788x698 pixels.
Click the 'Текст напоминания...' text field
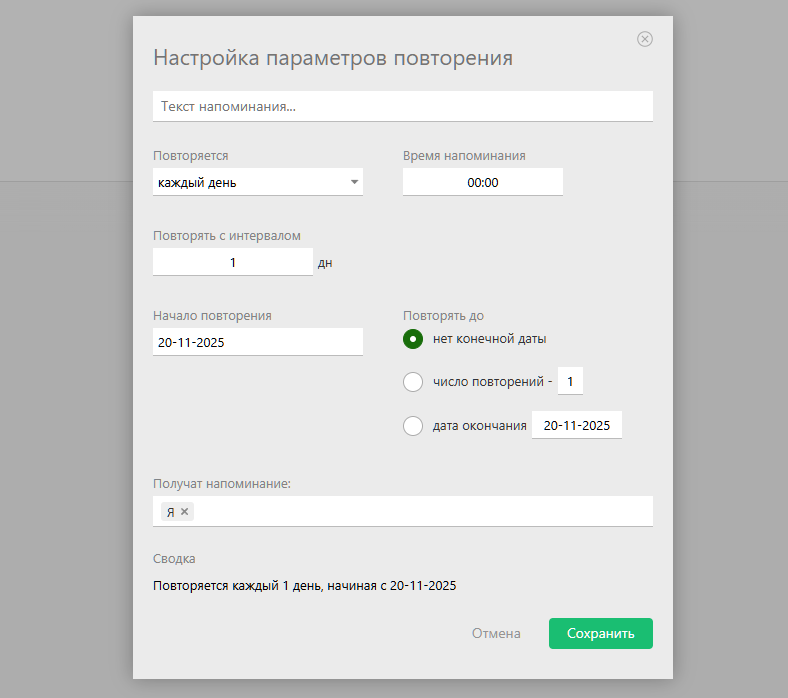403,106
